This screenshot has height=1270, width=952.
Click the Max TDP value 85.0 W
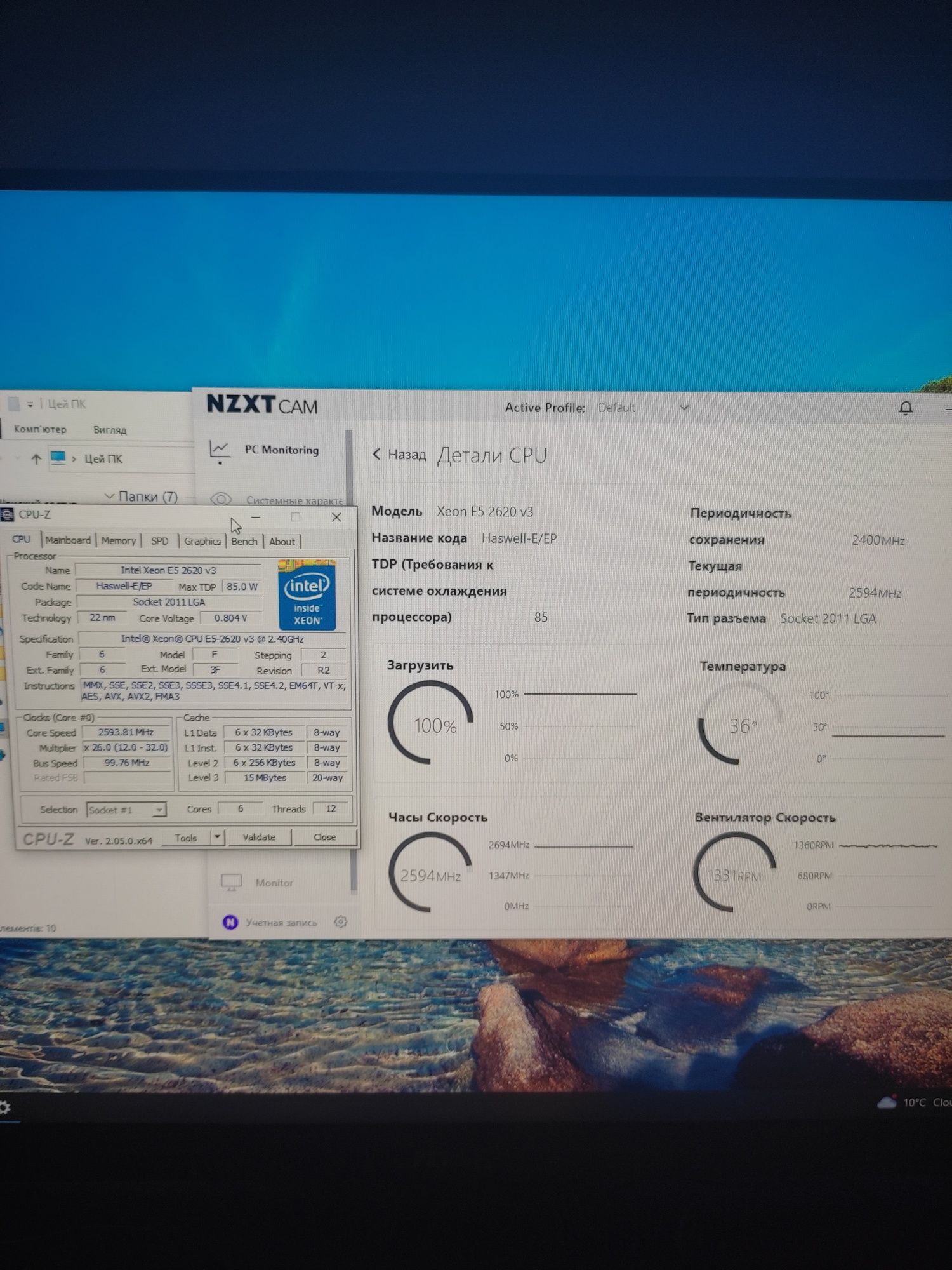[x=242, y=587]
